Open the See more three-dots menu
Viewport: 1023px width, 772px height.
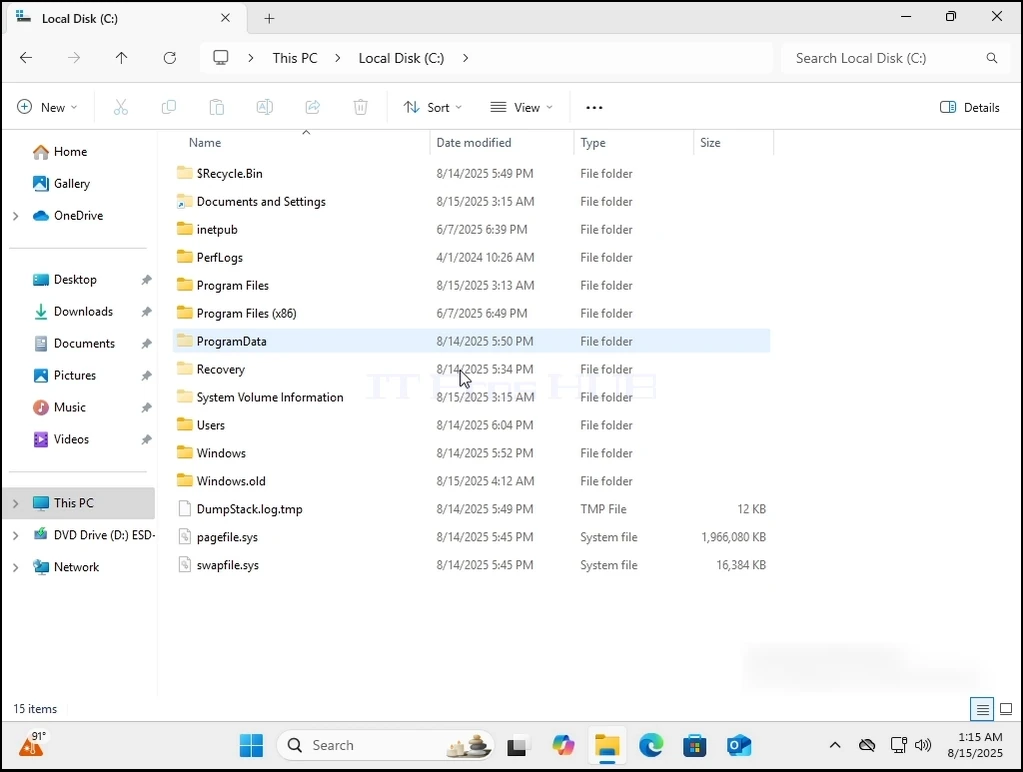coord(594,108)
